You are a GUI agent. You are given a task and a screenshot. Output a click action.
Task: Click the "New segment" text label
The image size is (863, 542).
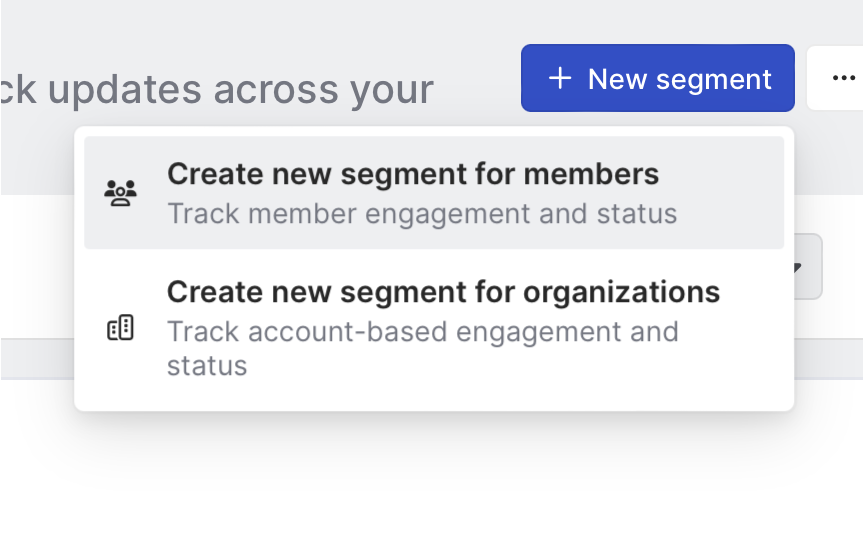click(x=679, y=79)
